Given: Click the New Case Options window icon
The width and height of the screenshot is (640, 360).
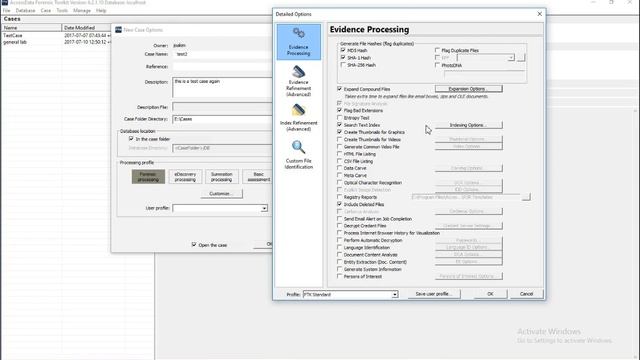Looking at the screenshot, I should 118,30.
